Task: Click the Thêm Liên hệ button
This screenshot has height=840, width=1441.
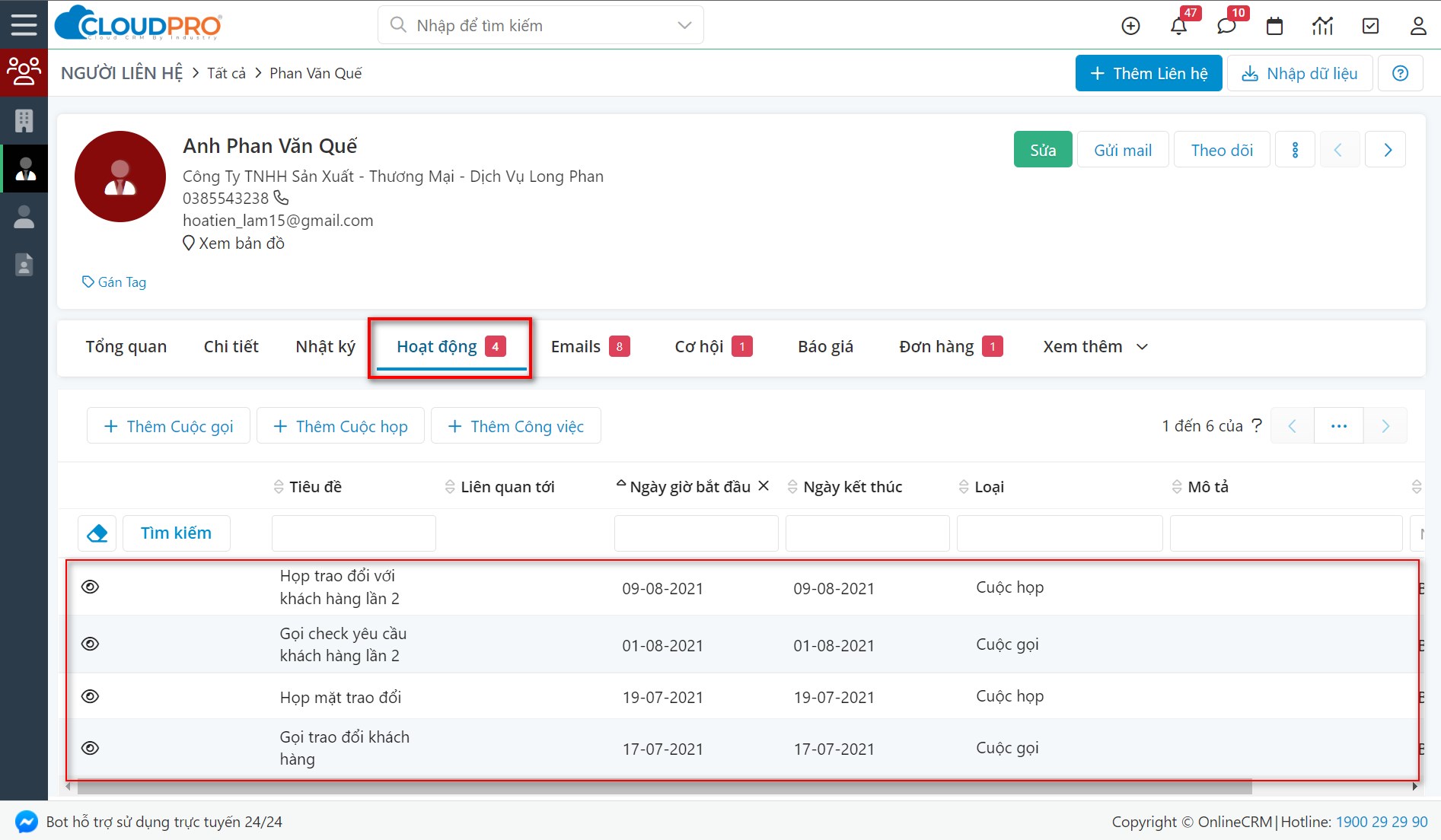Action: coord(1149,73)
